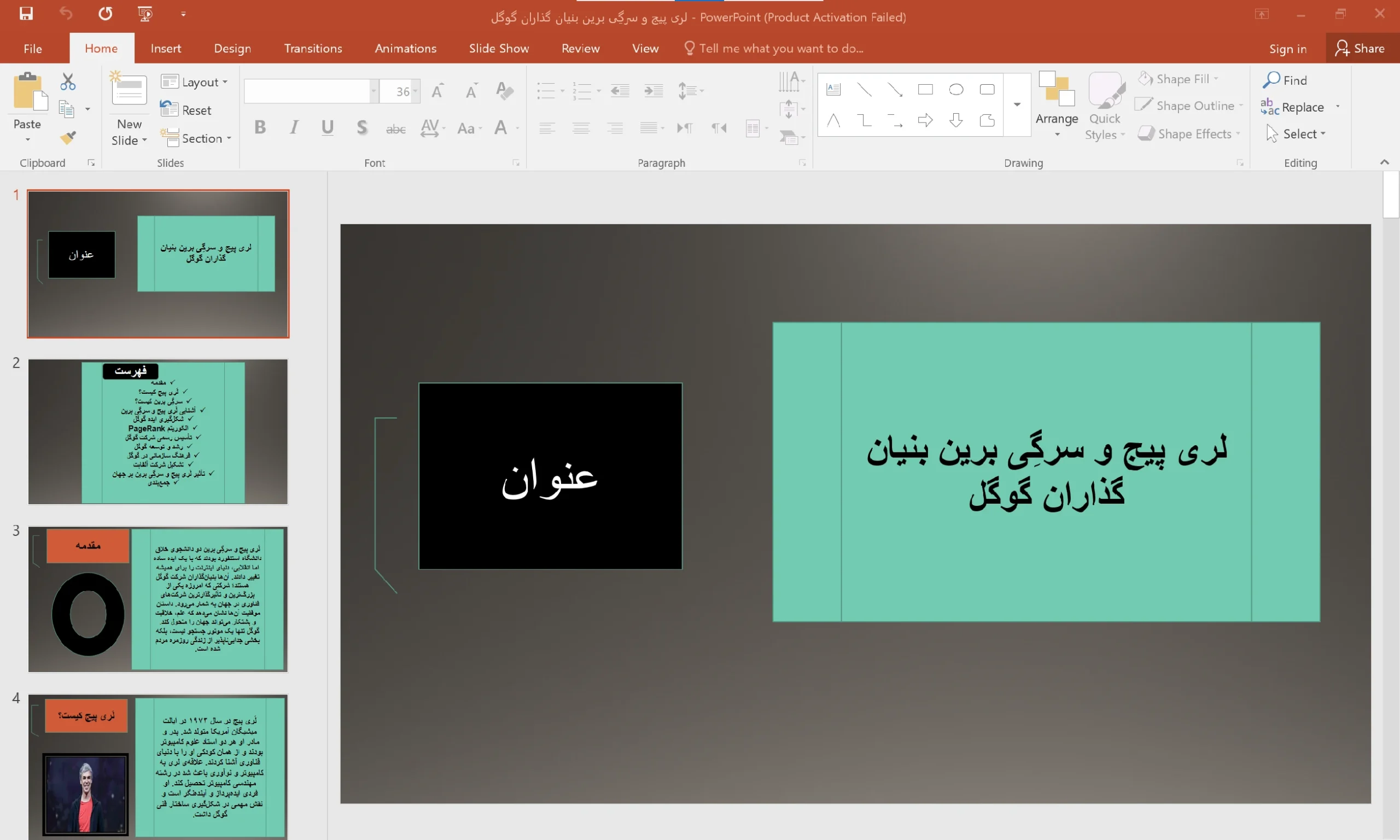The height and width of the screenshot is (840, 1400).
Task: Switch to the Design tab
Action: 232,48
